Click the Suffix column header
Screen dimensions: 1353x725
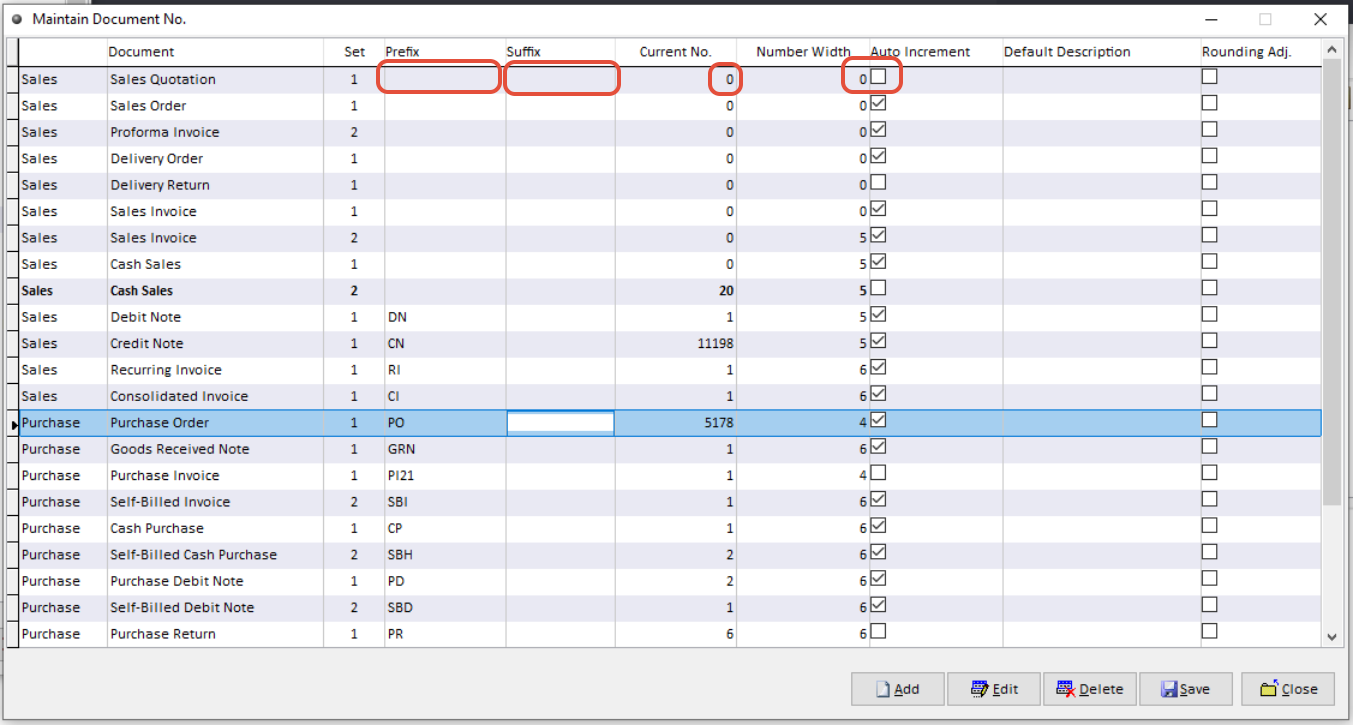[x=560, y=52]
